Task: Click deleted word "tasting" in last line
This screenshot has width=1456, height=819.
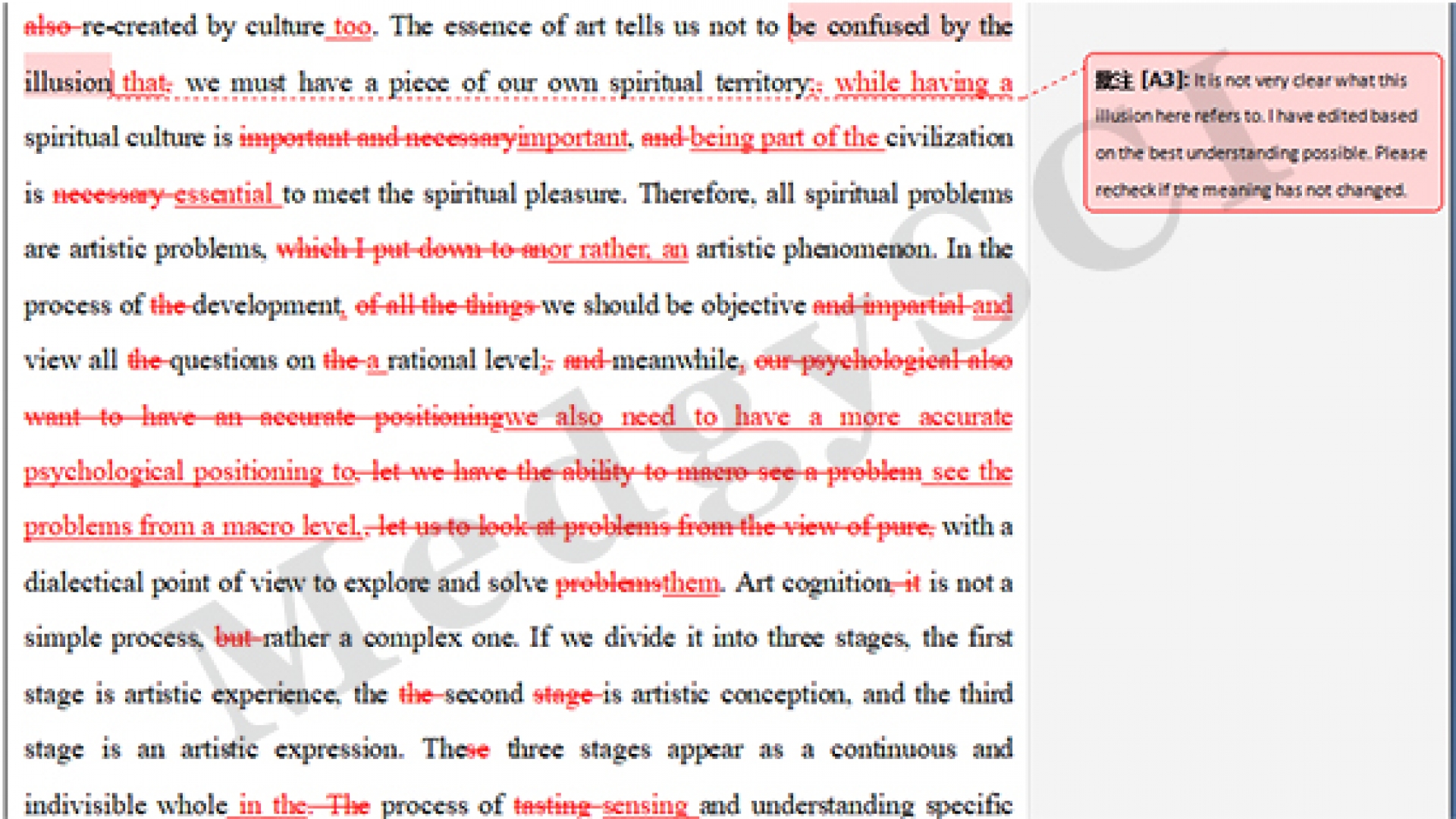Action: (x=551, y=805)
